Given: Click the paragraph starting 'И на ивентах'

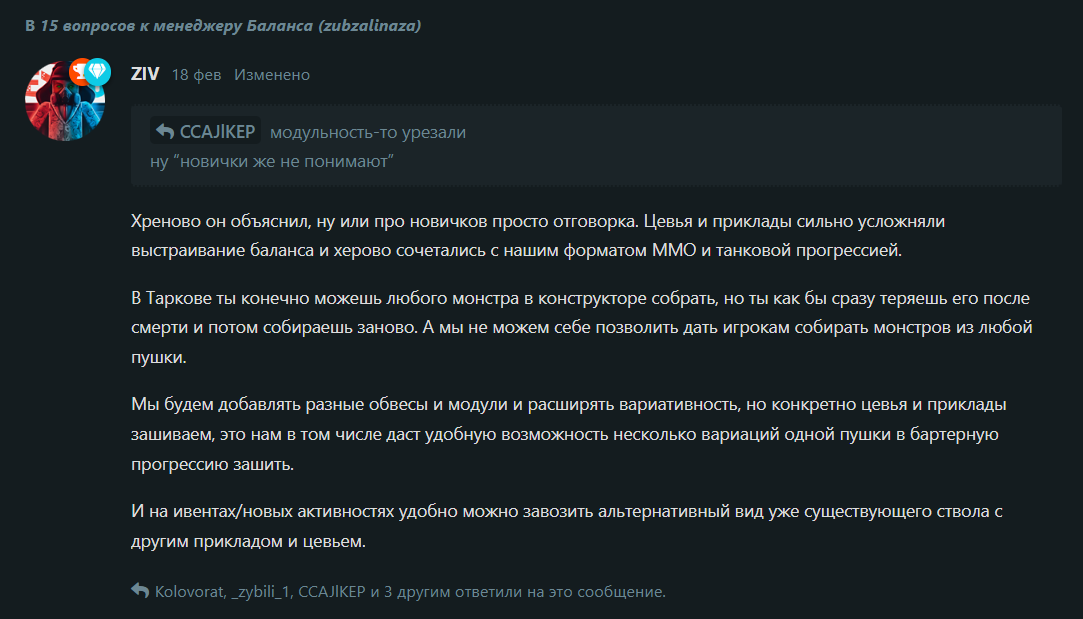Looking at the screenshot, I should (567, 526).
